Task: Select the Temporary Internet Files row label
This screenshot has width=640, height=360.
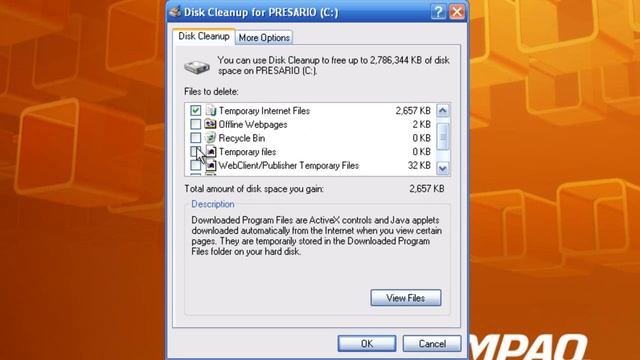Action: click(264, 111)
